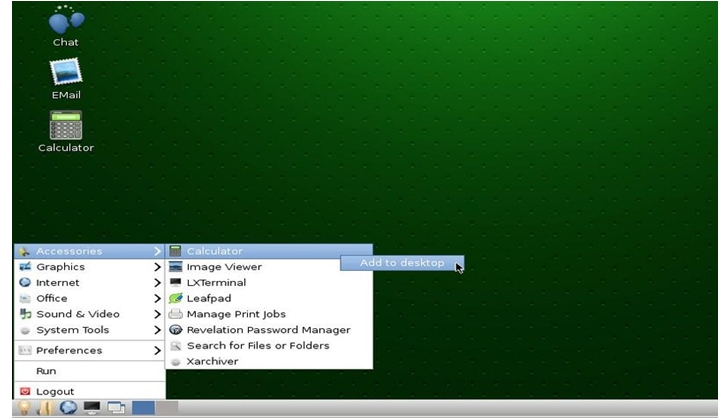Expand the Graphics submenu arrow
This screenshot has height=420, width=726.
pyautogui.click(x=157, y=267)
